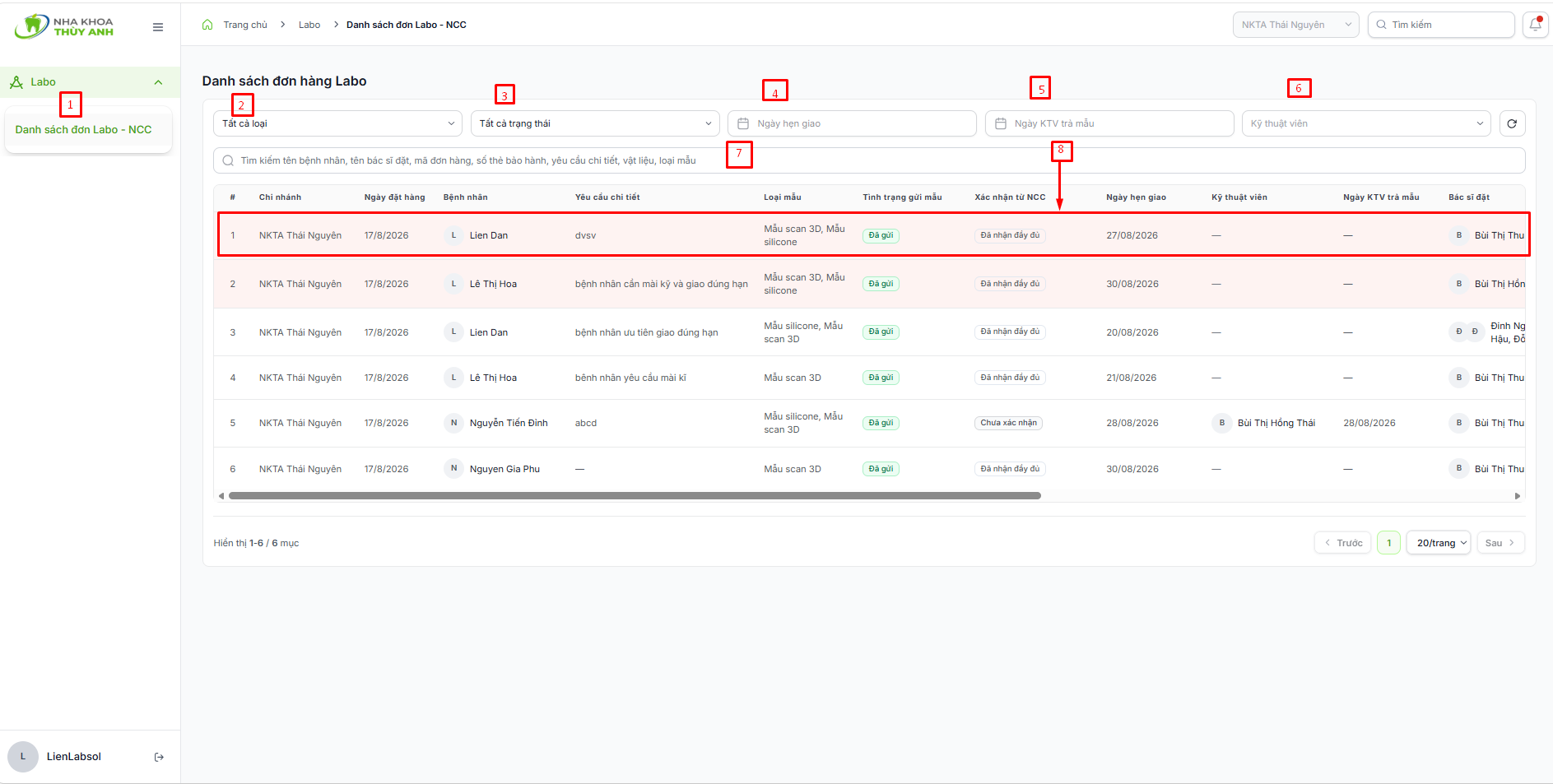
Task: Click the 'Xác nhận từ NCC' column header
Action: click(x=1010, y=197)
